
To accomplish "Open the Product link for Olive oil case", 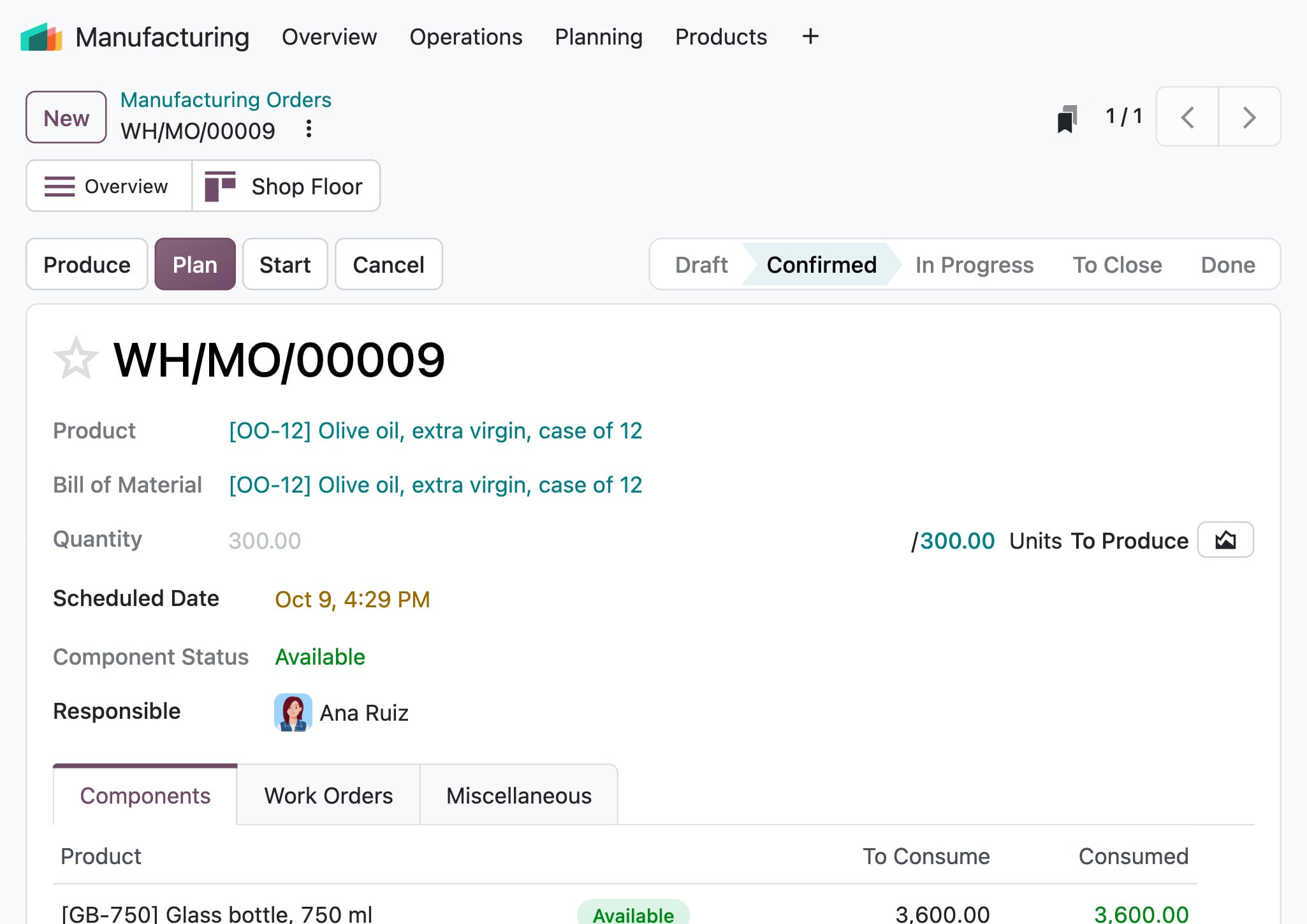I will pyautogui.click(x=435, y=431).
